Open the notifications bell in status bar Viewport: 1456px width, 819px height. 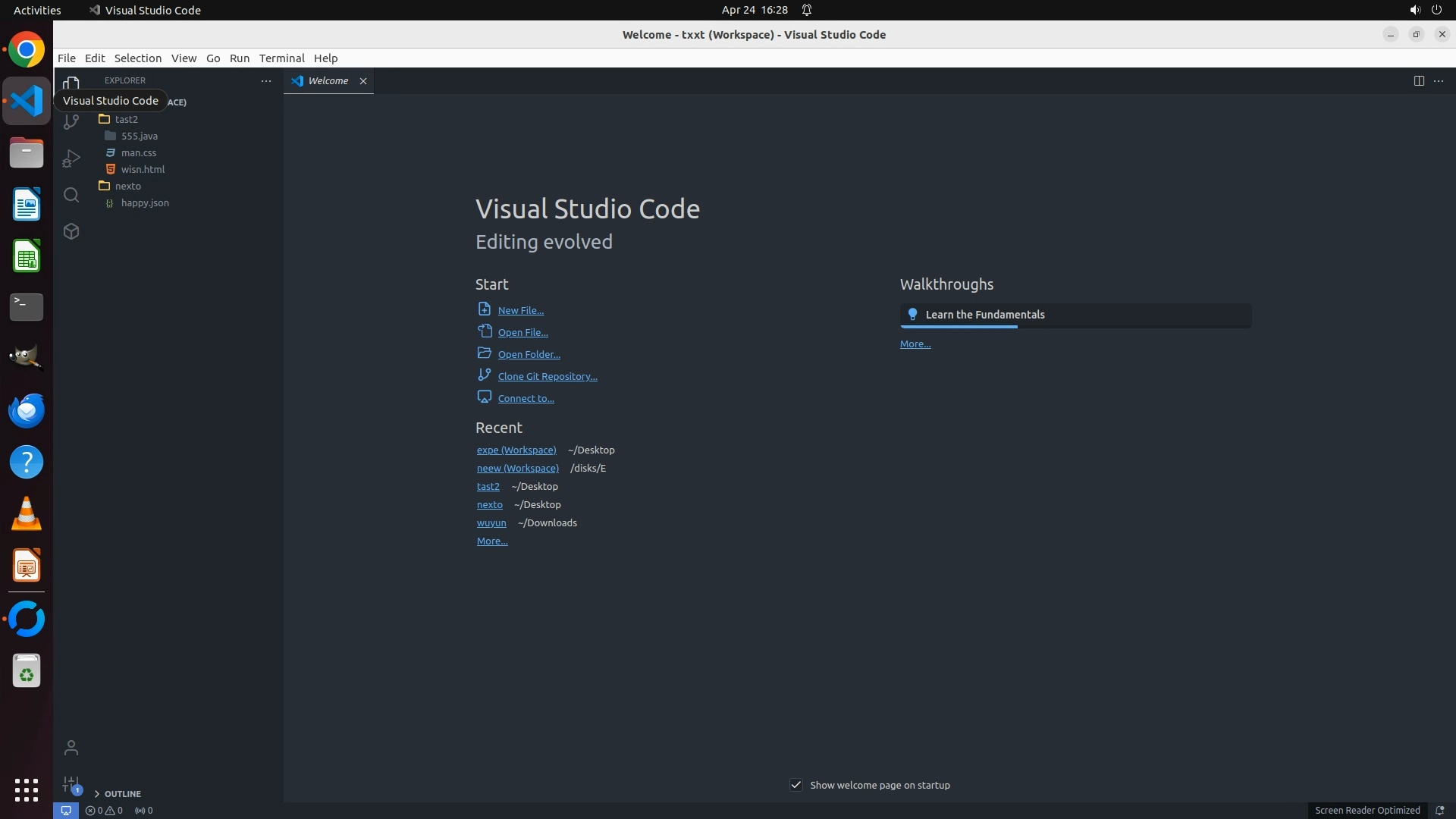coord(1439,810)
